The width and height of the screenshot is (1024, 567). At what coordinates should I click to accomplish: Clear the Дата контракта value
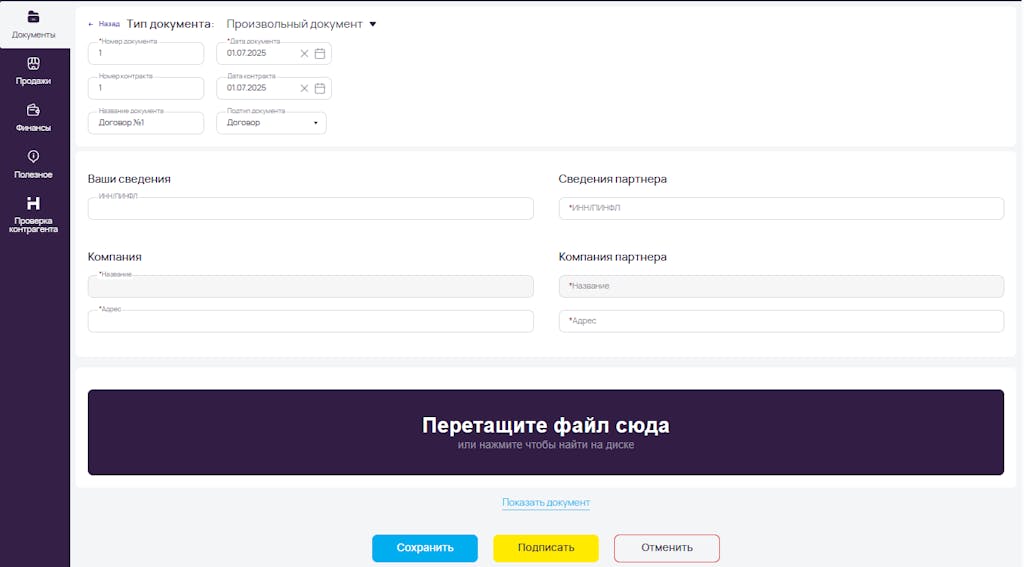304,88
